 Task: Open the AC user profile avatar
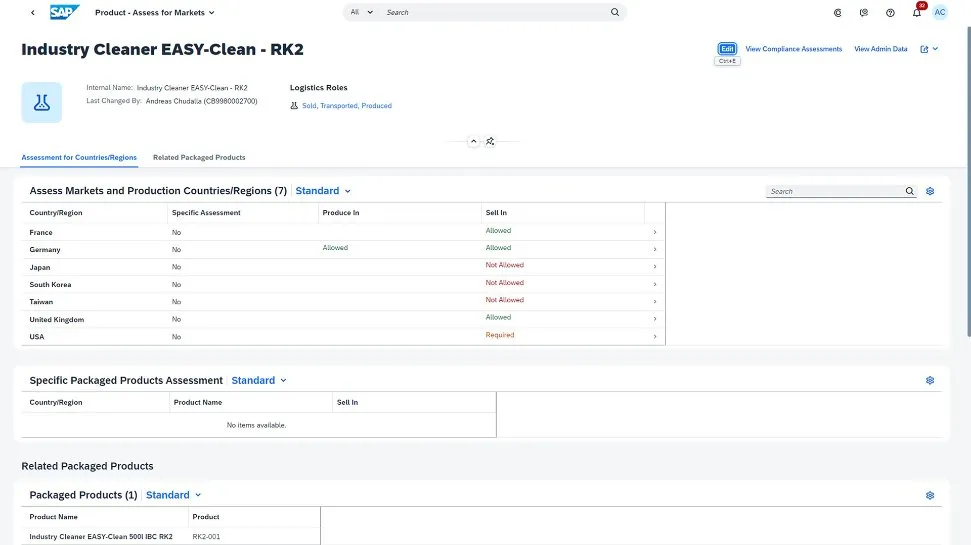(x=940, y=13)
